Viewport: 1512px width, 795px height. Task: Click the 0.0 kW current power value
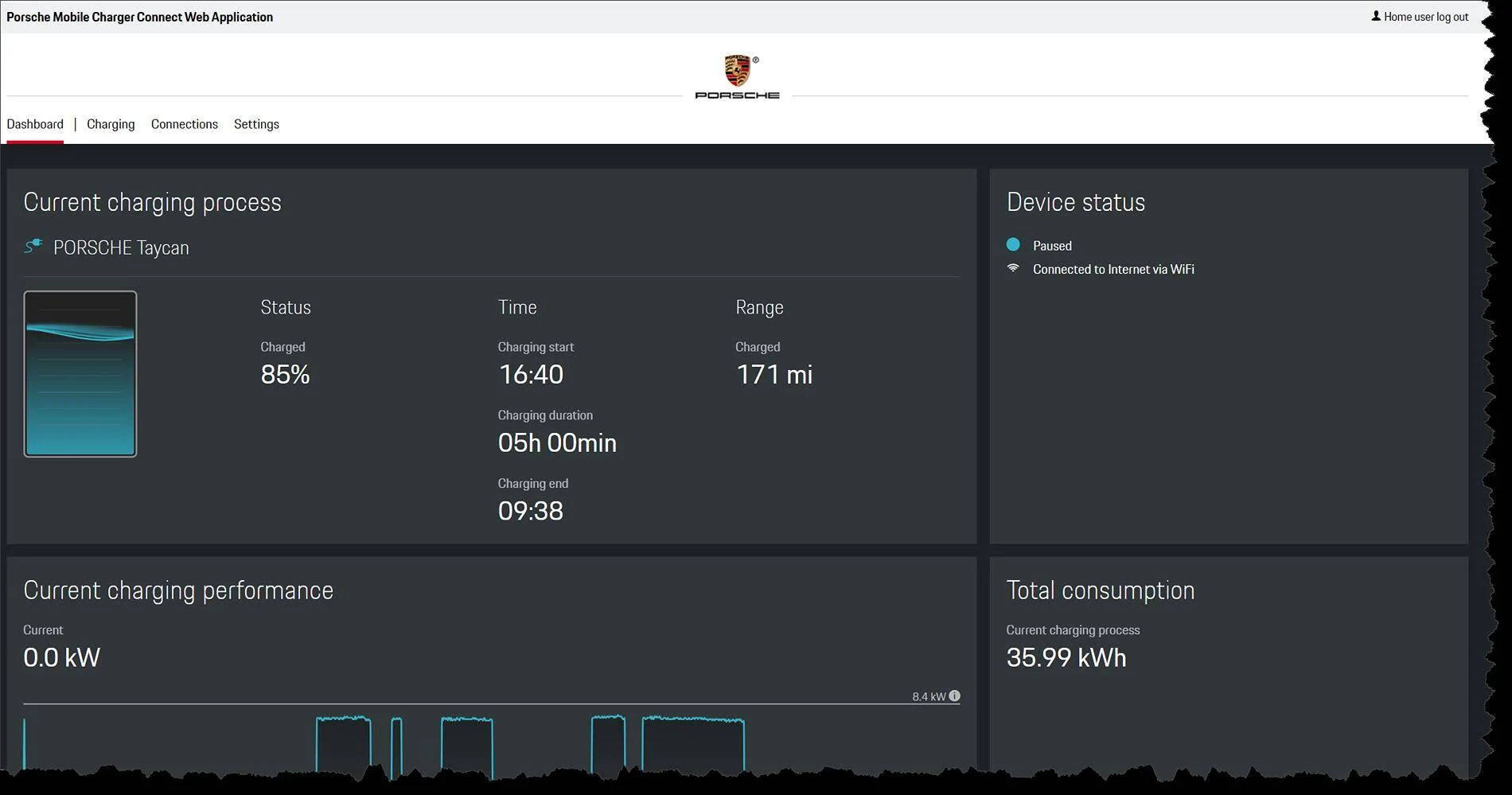[x=62, y=658]
